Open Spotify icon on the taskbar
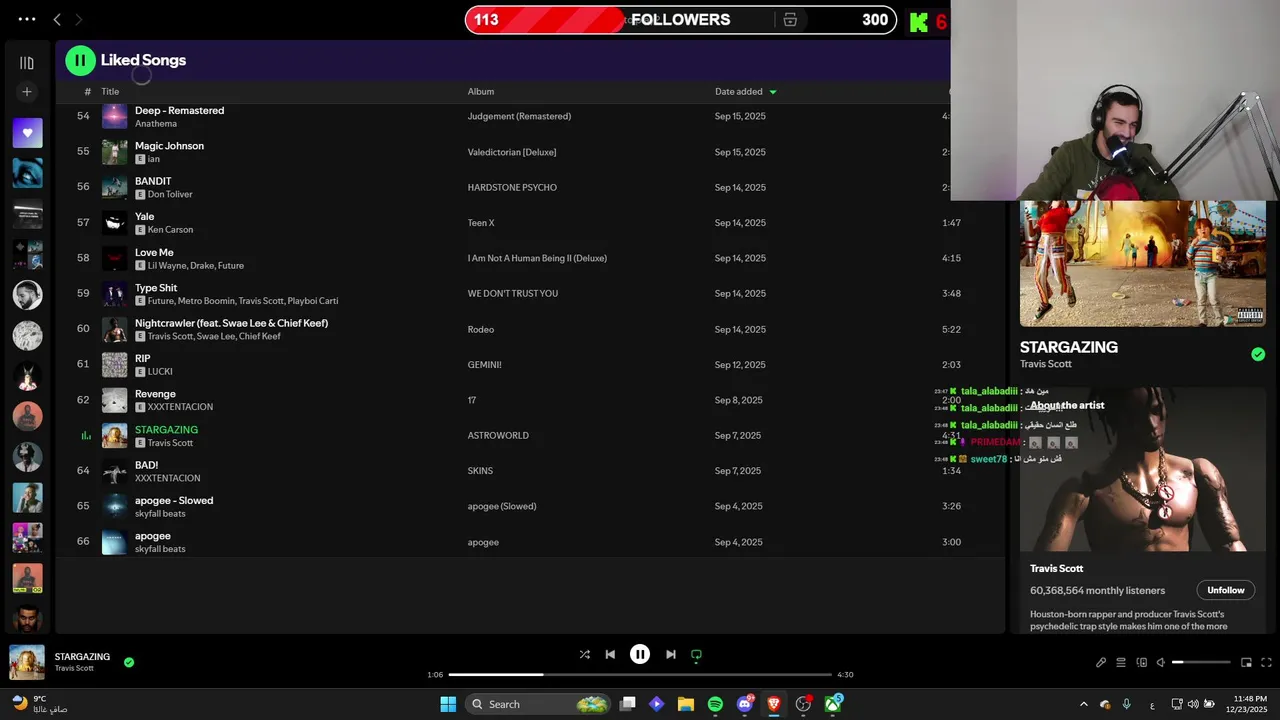The image size is (1280, 720). (x=715, y=704)
